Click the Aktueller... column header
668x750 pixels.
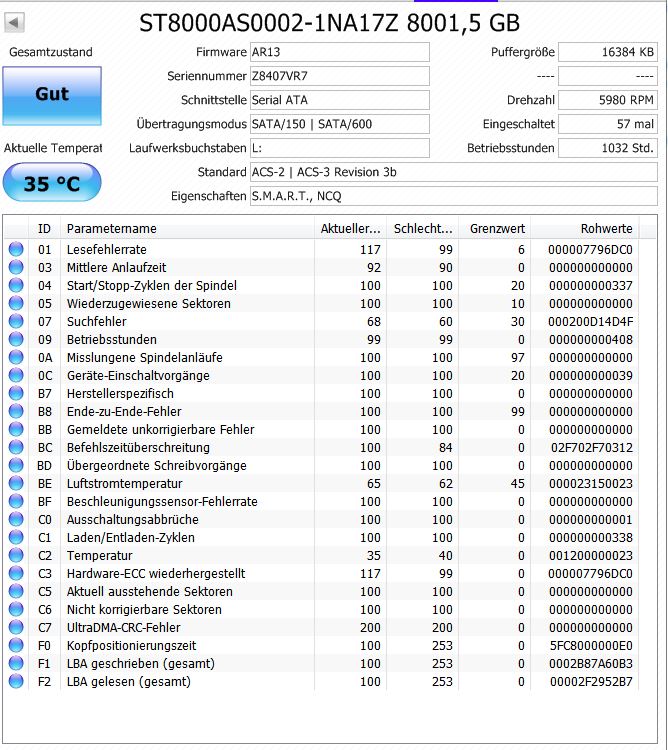(x=350, y=229)
